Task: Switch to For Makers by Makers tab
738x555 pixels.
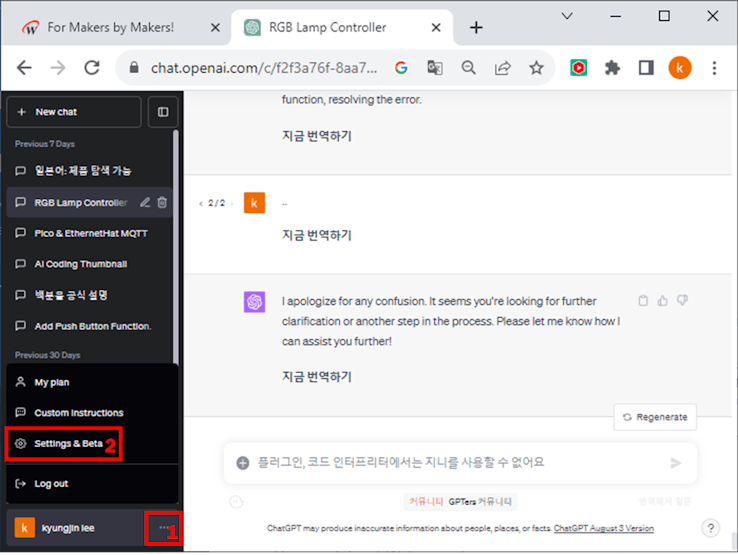Action: (x=111, y=27)
